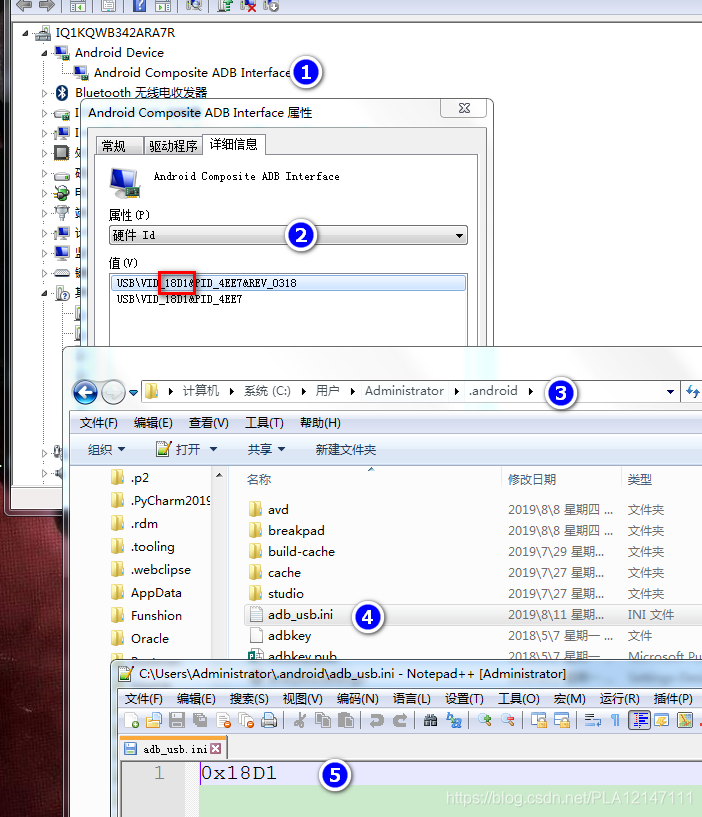Click the Close document icon in Notepad++ toolbar

pyautogui.click(x=223, y=721)
